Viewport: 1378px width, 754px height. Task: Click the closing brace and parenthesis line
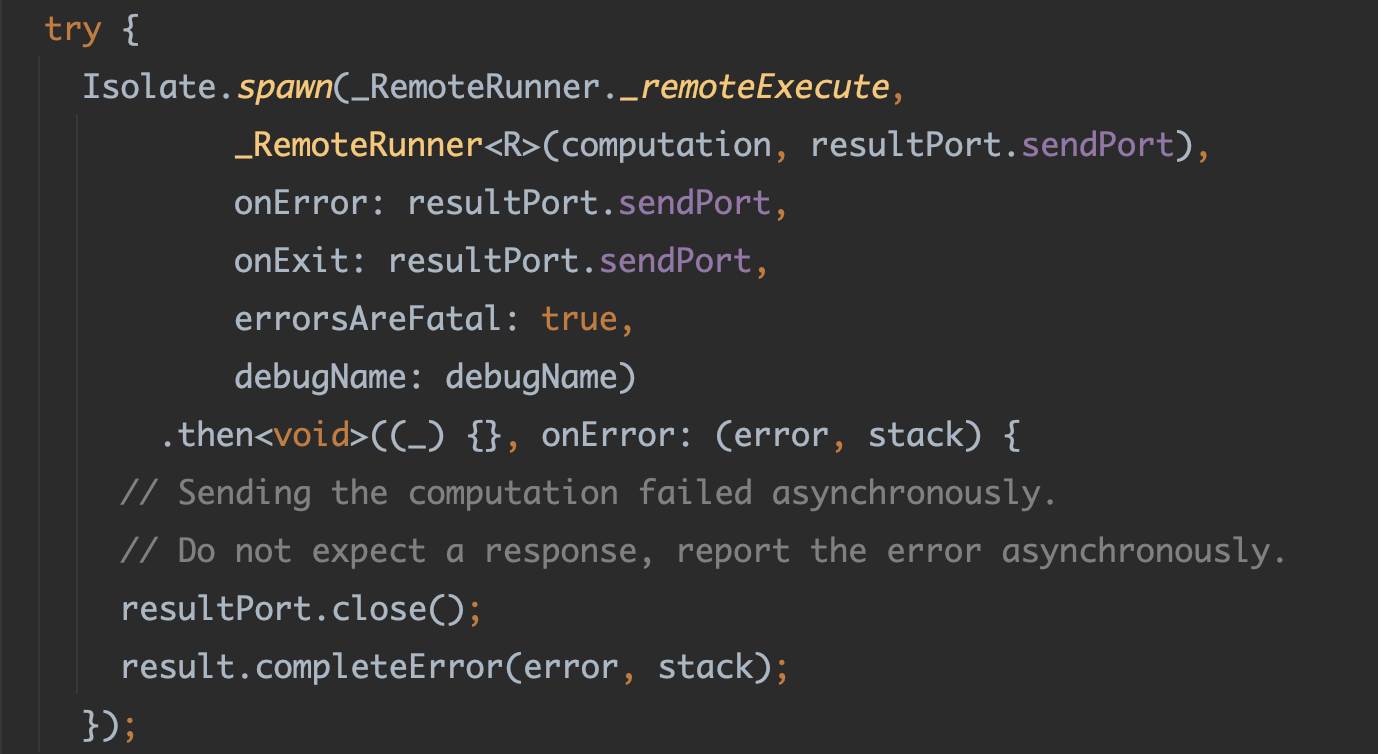pos(108,725)
